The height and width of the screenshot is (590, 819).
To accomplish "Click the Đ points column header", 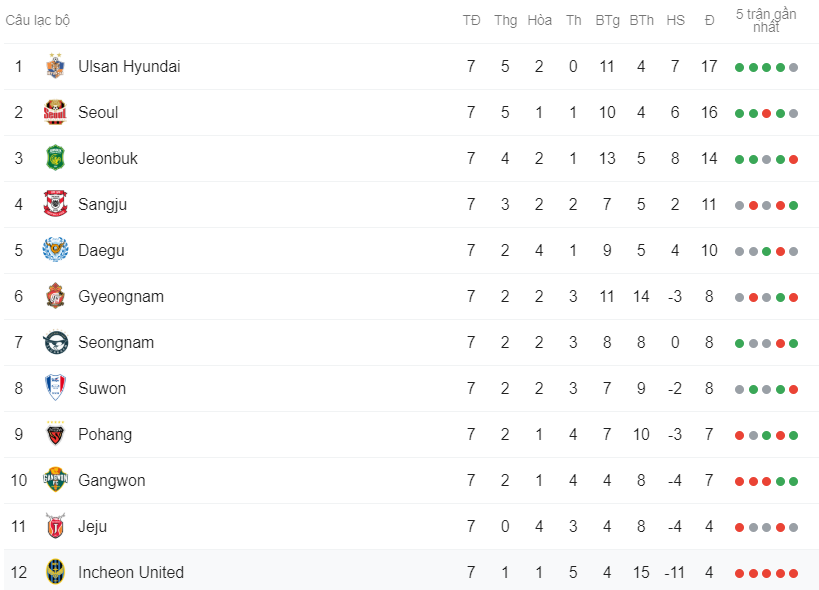I will (709, 20).
